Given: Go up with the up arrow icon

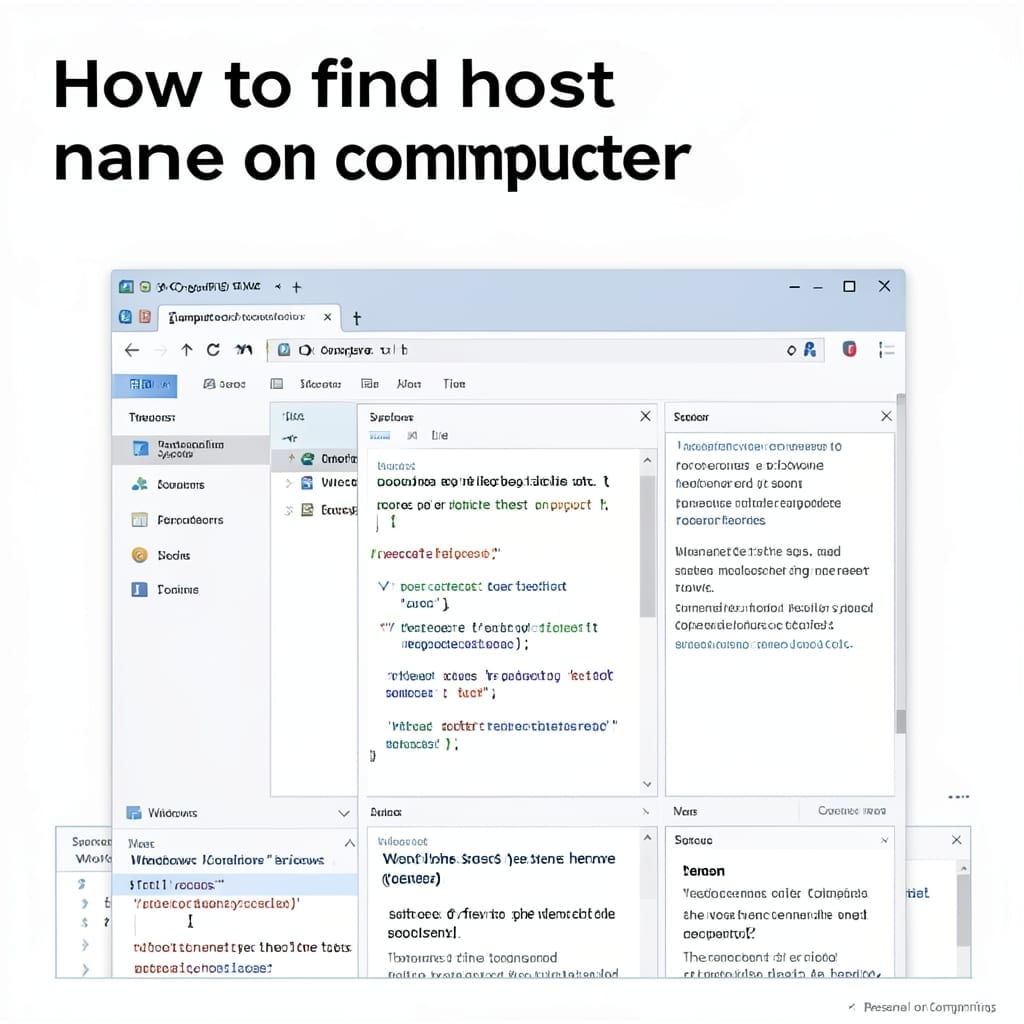Looking at the screenshot, I should click(187, 350).
